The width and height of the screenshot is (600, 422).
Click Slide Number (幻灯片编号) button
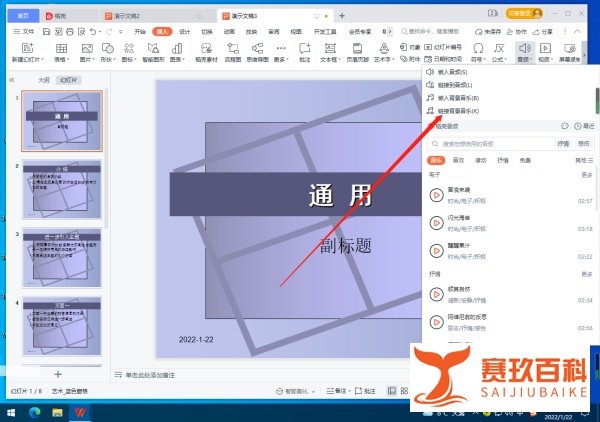tap(443, 47)
